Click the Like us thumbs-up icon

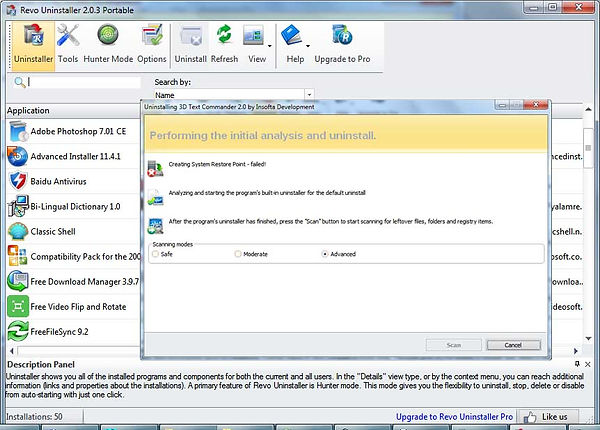[x=530, y=417]
